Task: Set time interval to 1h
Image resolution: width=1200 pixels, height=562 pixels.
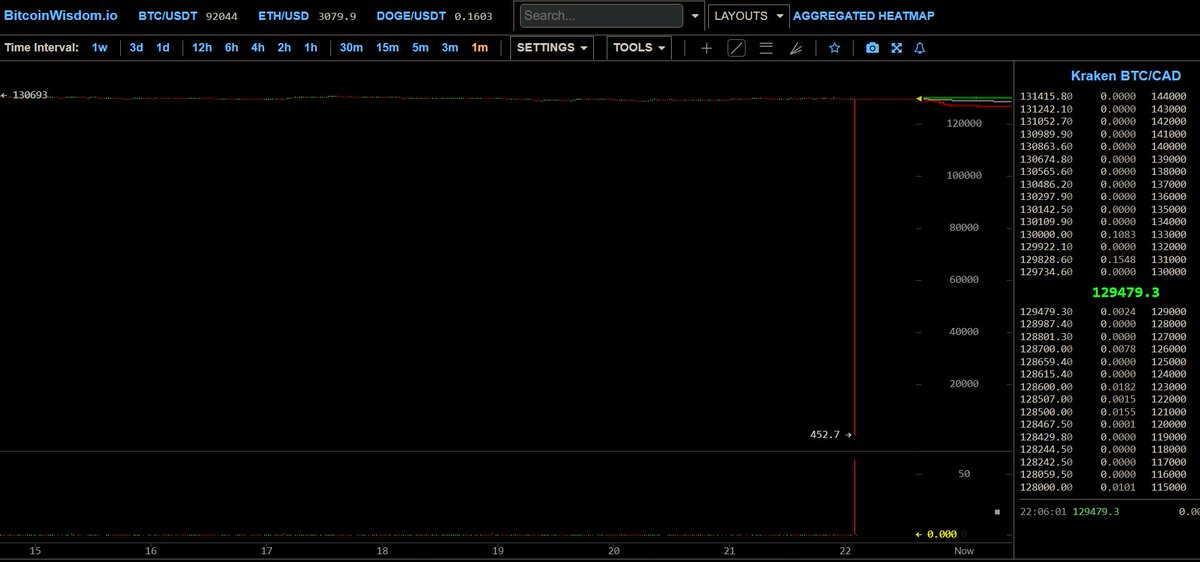Action: (311, 48)
